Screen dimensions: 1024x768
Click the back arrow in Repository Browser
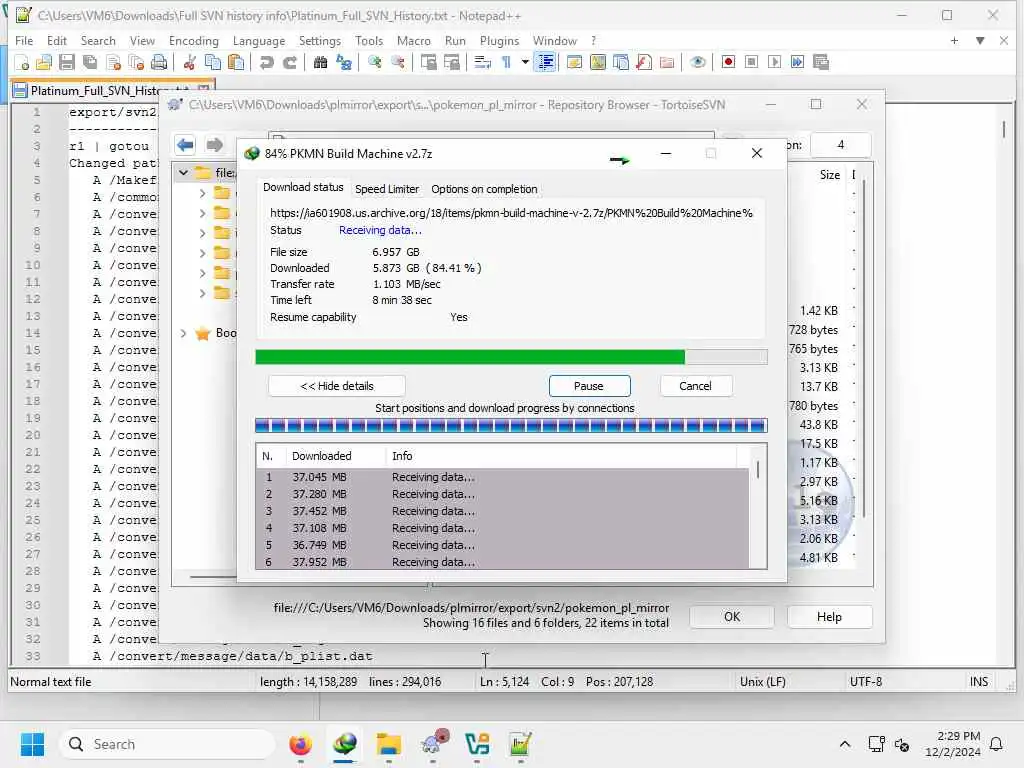pyautogui.click(x=185, y=144)
